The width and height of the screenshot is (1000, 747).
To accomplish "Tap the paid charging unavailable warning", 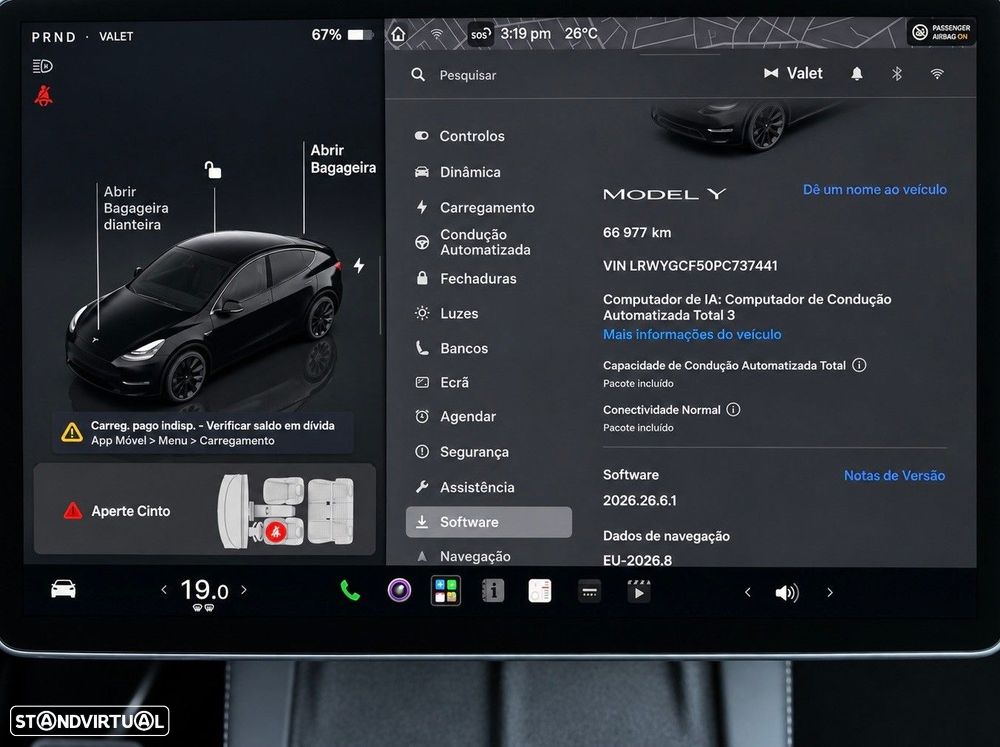I will coord(203,433).
